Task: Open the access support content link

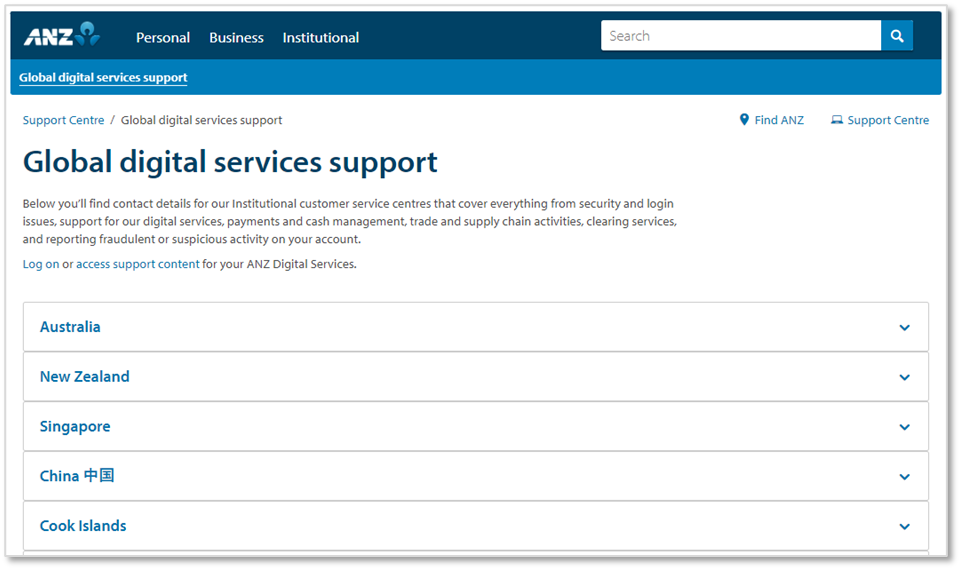Action: 138,265
